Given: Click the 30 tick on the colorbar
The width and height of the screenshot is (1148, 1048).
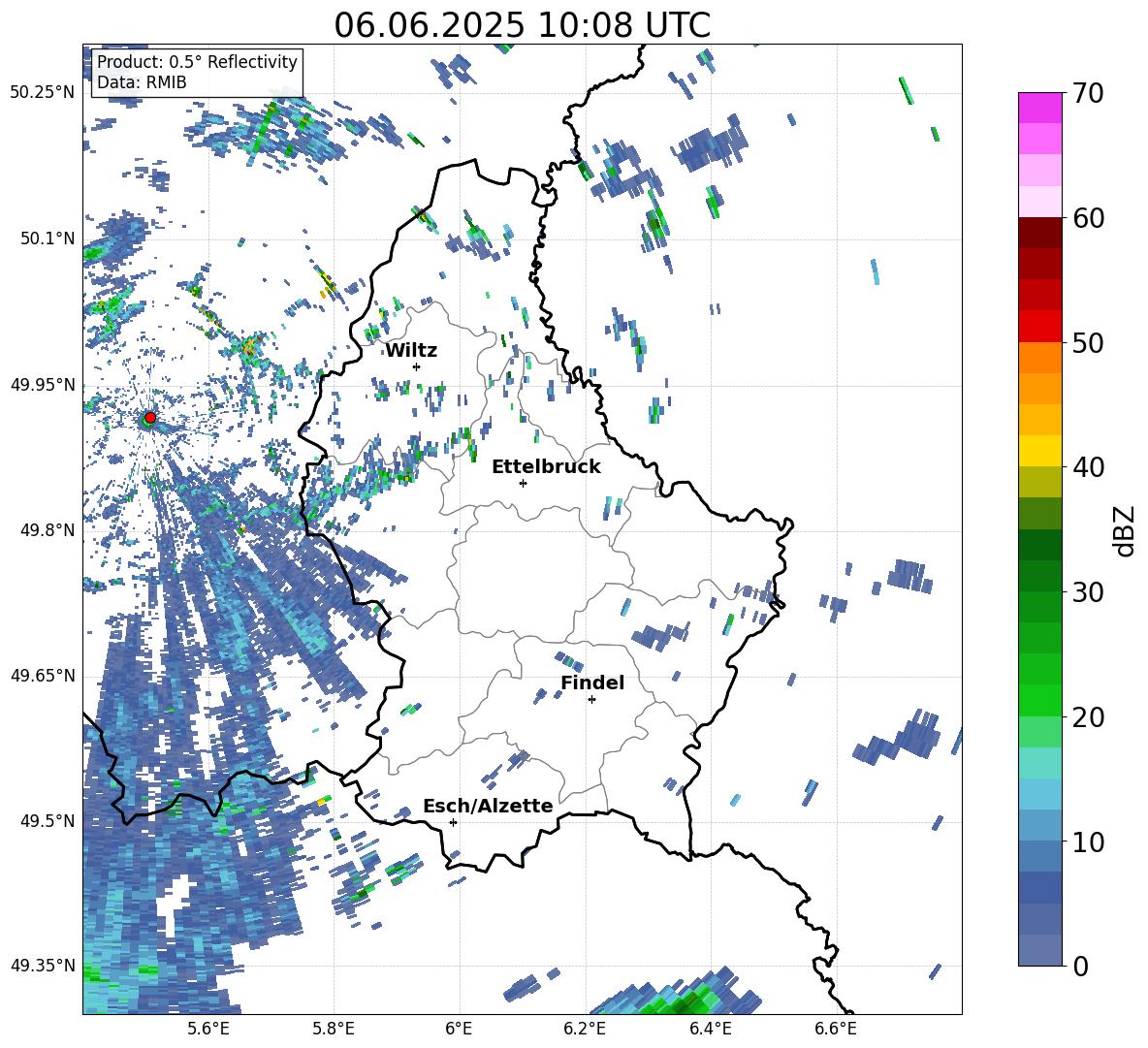Looking at the screenshot, I should tap(1087, 592).
